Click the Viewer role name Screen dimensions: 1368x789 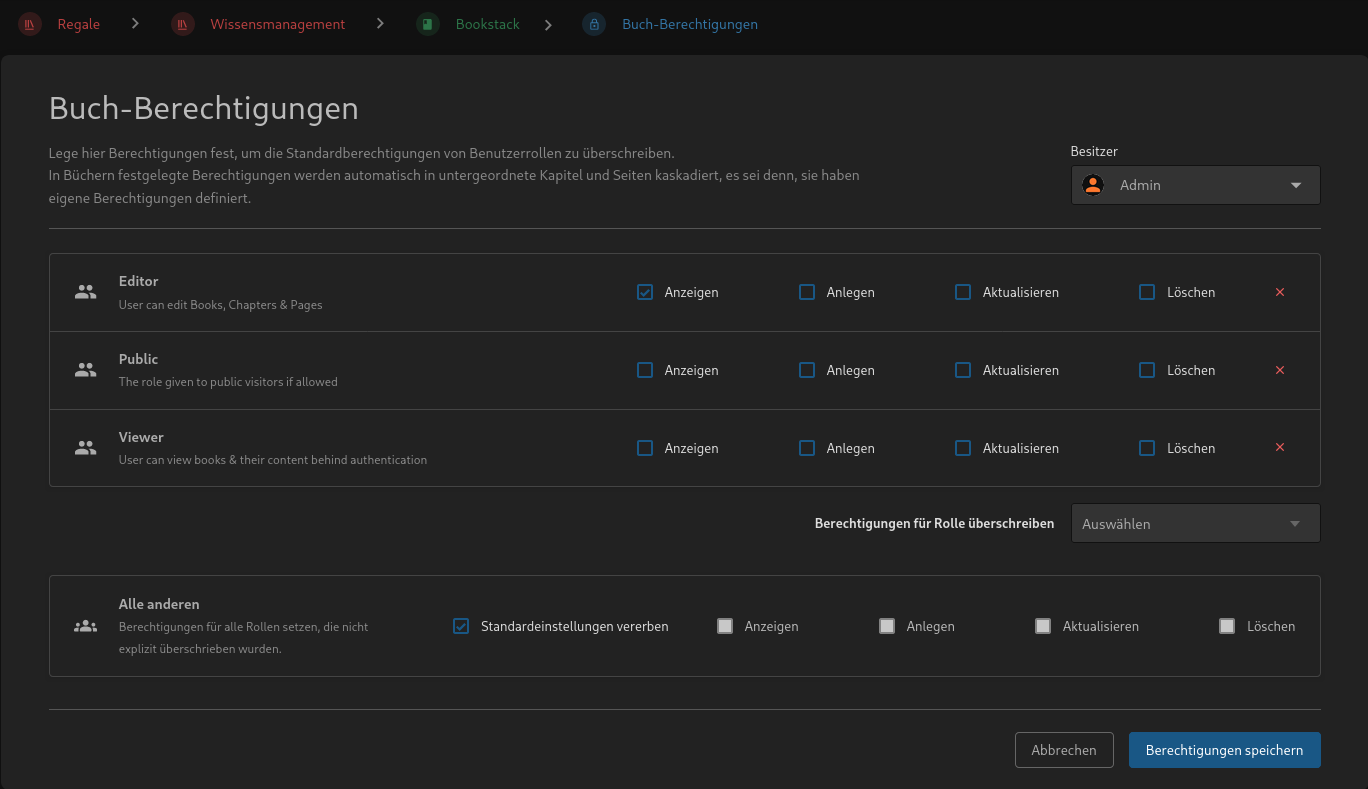(141, 437)
